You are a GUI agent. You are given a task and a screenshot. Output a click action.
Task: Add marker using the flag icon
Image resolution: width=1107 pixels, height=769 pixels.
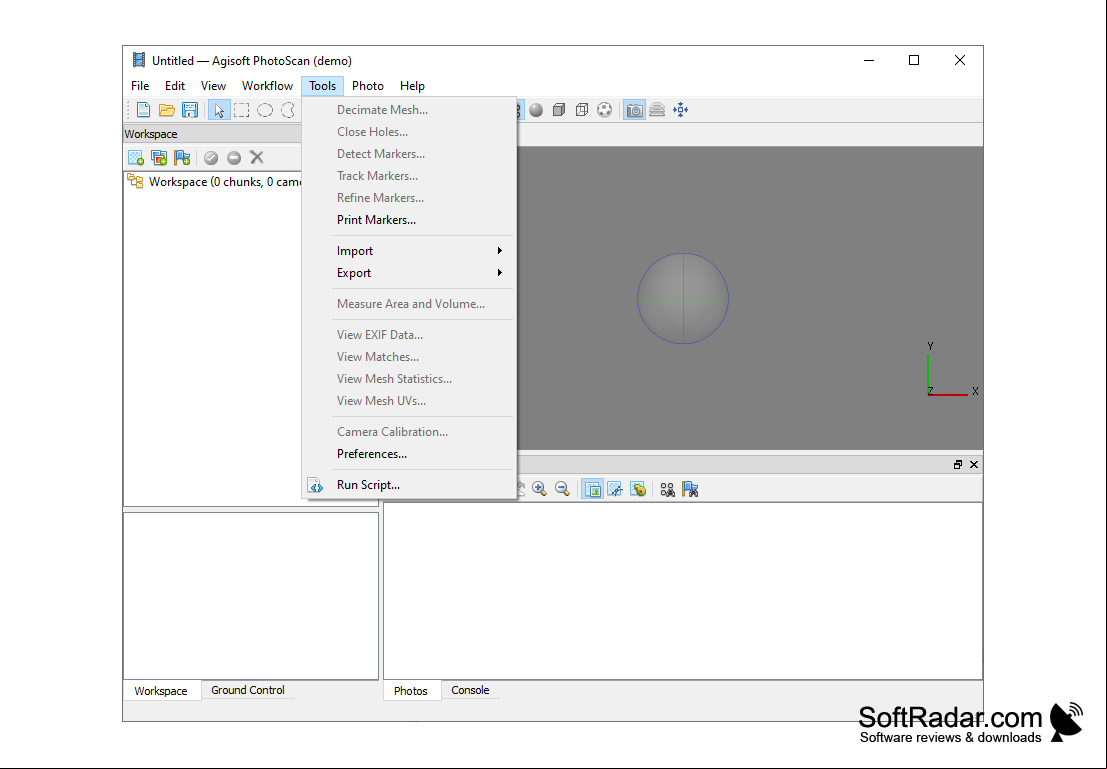[182, 157]
